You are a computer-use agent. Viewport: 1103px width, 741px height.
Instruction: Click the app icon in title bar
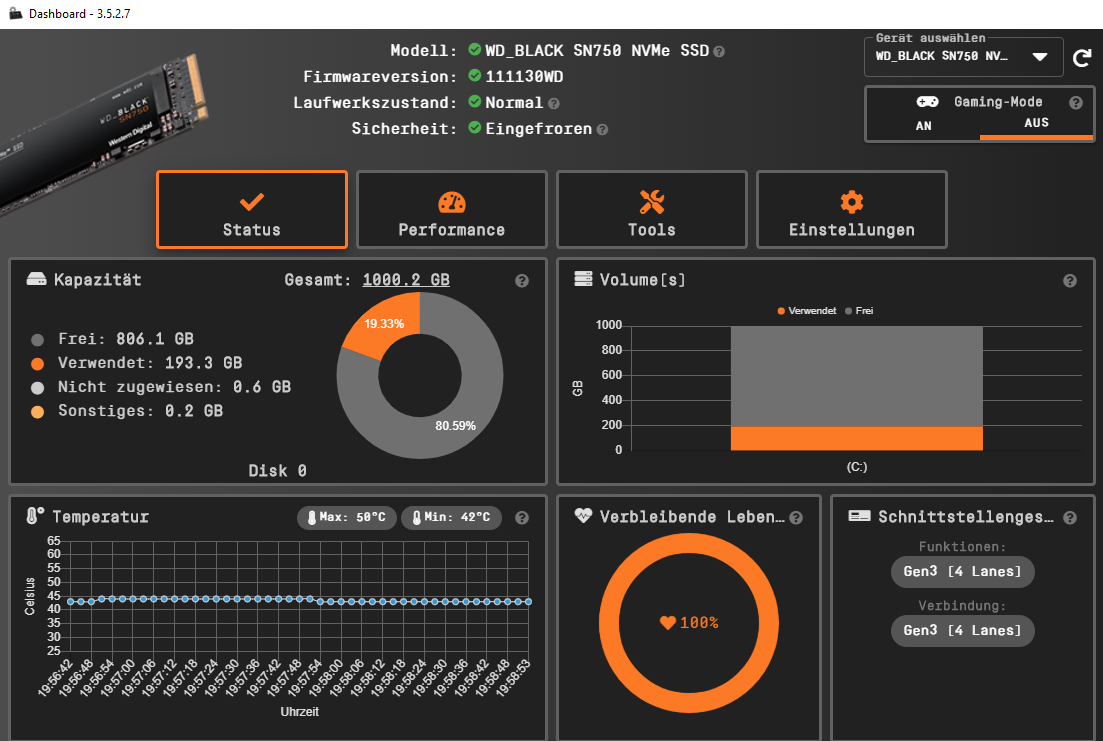(x=15, y=13)
